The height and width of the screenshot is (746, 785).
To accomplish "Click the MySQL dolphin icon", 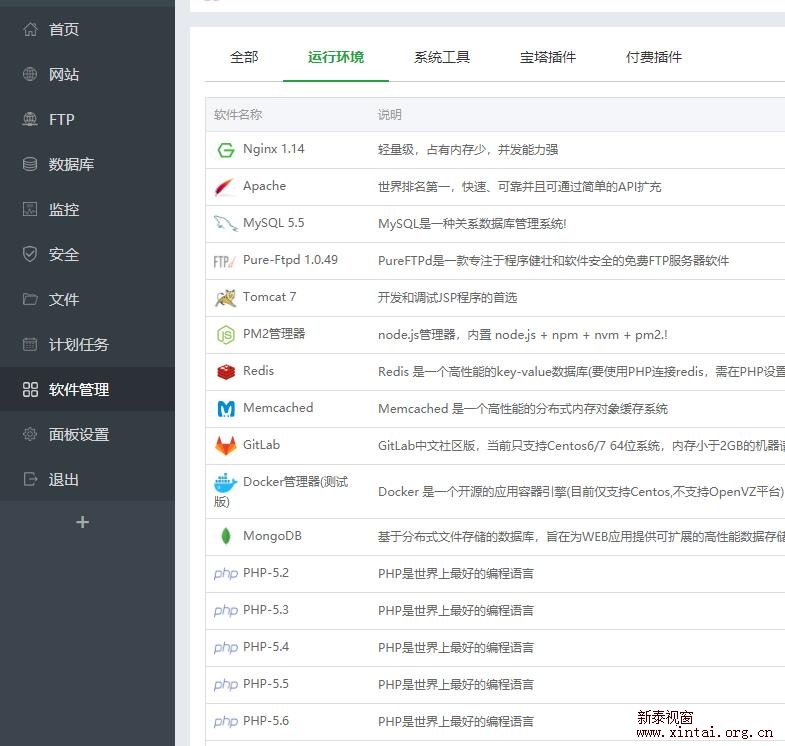I will [226, 223].
